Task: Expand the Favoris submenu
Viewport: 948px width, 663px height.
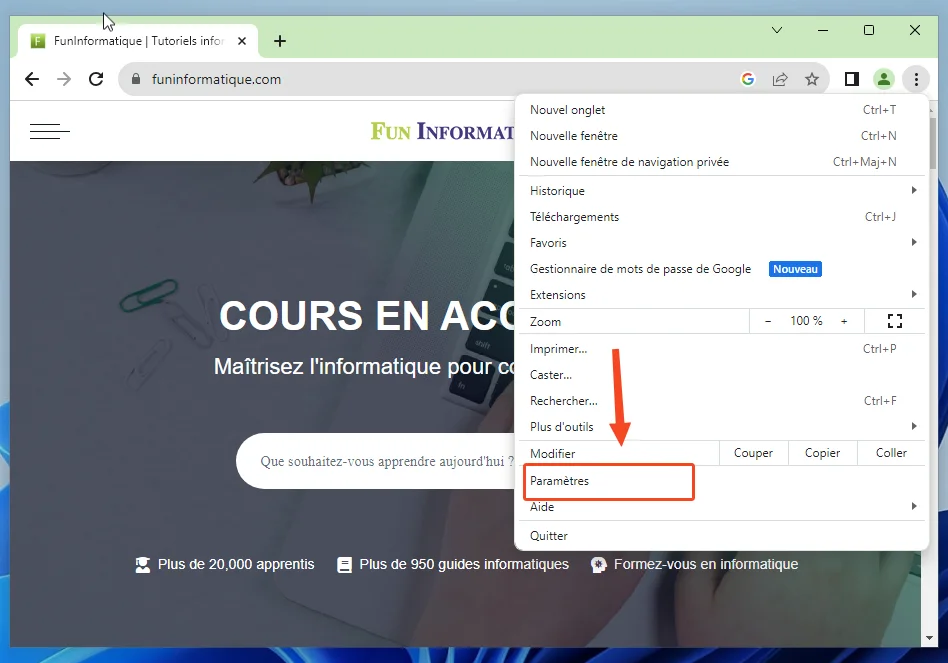Action: (x=720, y=243)
